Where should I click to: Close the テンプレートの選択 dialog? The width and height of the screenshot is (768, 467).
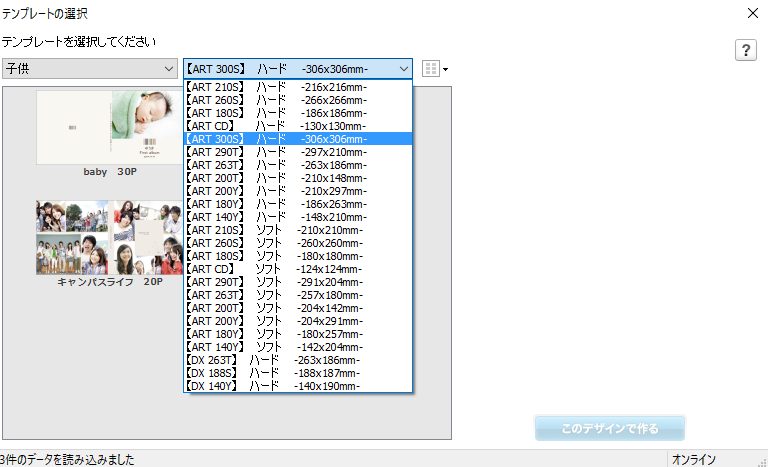click(753, 13)
